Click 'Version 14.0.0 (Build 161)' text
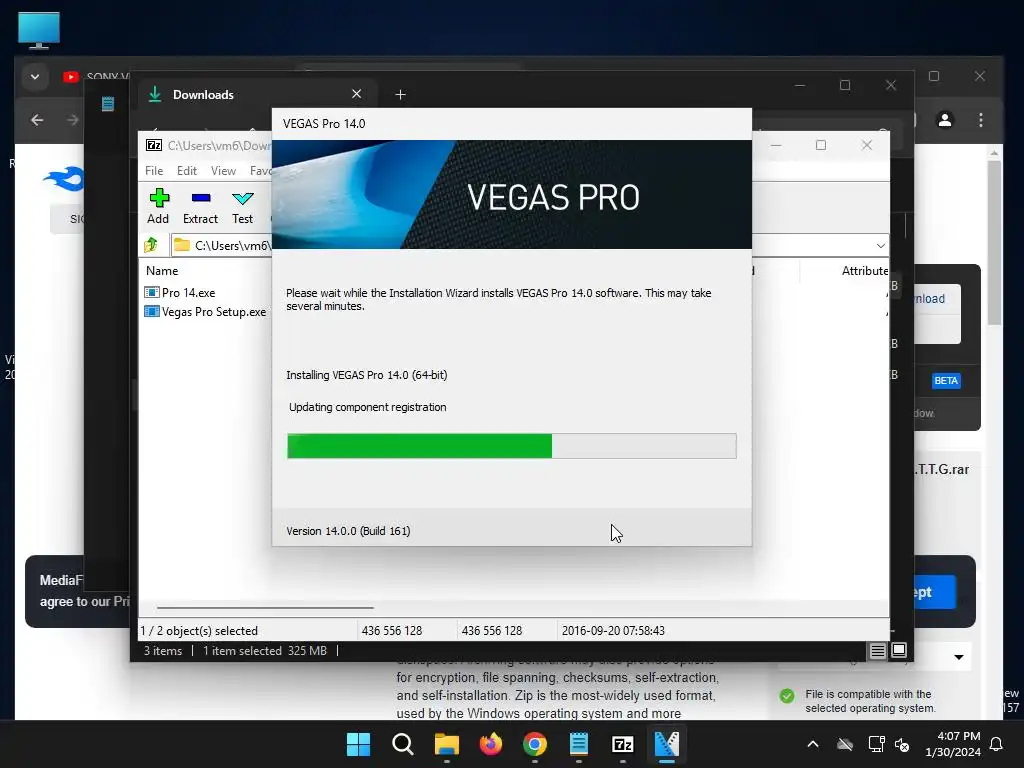 348,531
